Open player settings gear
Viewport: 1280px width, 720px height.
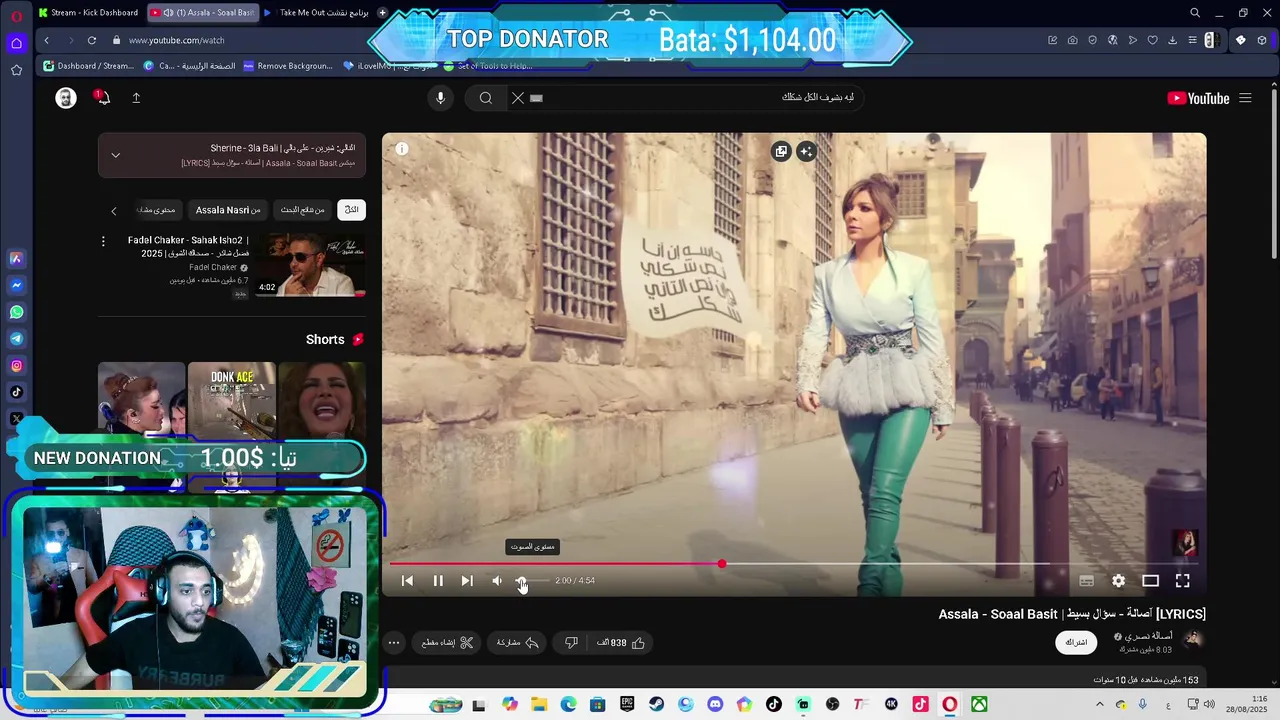click(x=1119, y=581)
